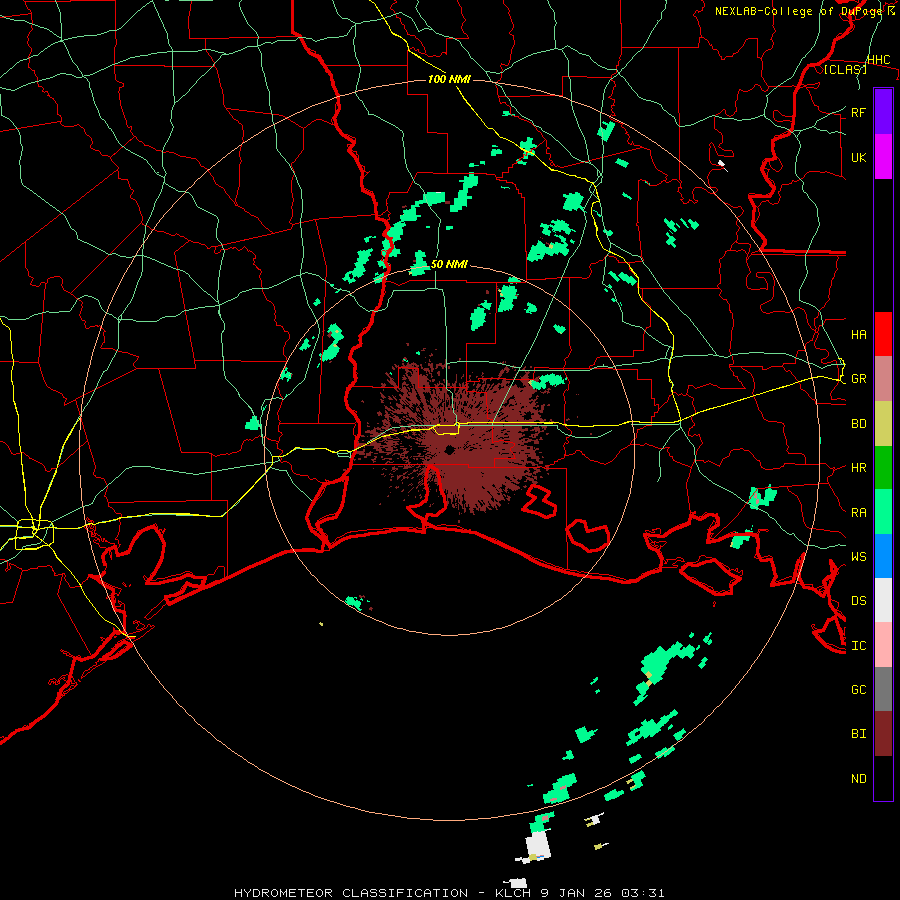
Task: Click the RA light green legend swatch
Action: 883,512
